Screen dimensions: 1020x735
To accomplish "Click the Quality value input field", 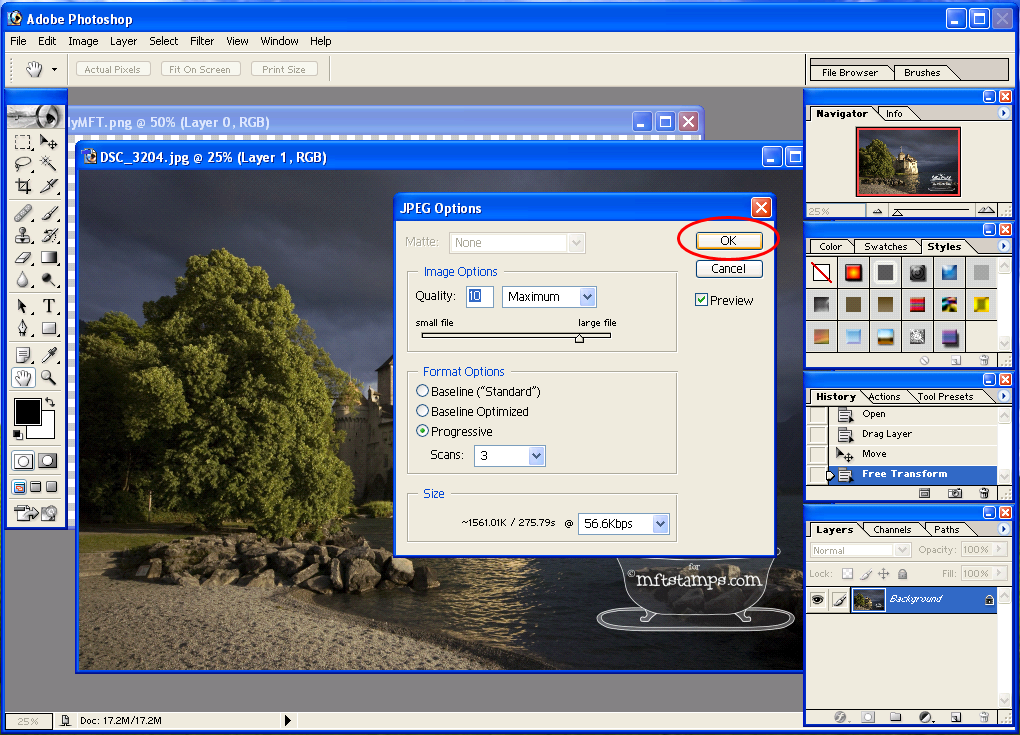I will tap(479, 297).
